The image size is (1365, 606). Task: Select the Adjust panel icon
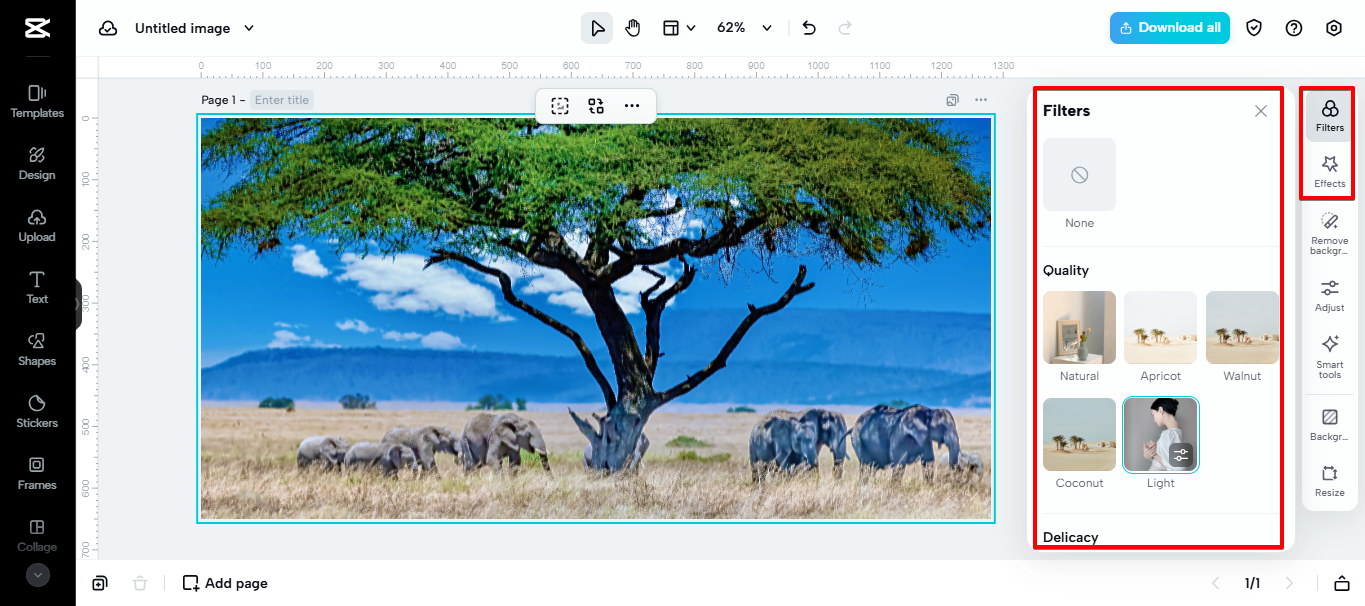click(x=1329, y=295)
